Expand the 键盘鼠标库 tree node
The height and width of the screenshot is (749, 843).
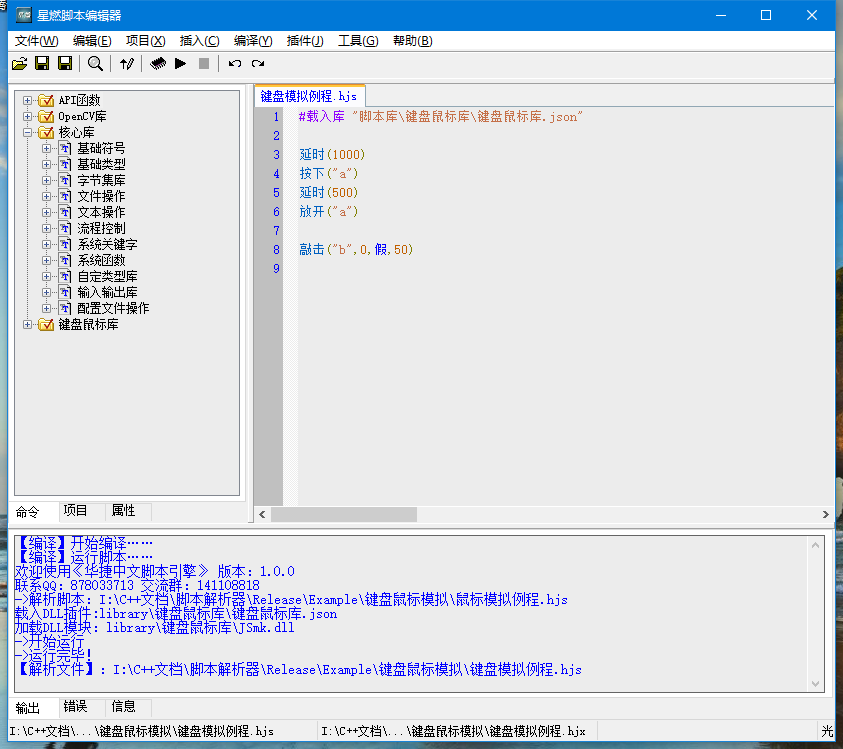pyautogui.click(x=27, y=324)
